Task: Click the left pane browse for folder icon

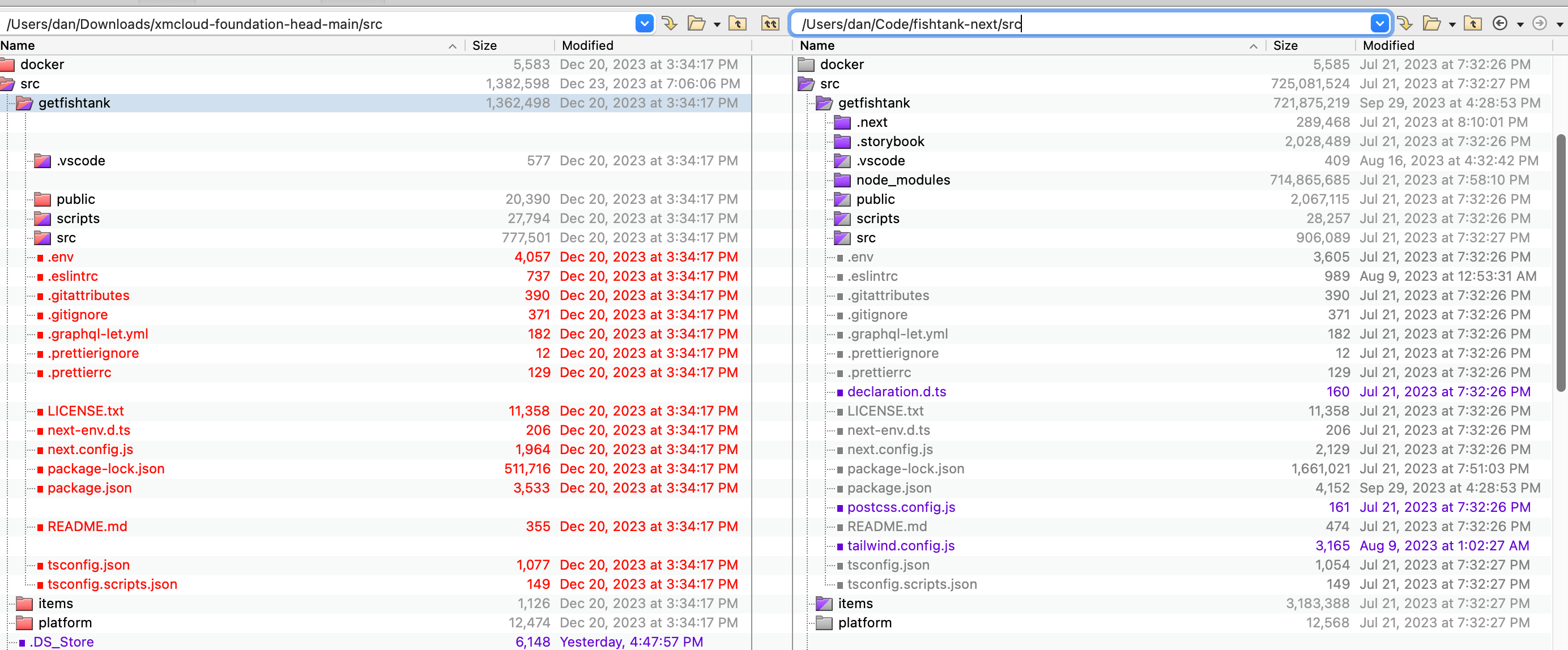Action: coord(696,24)
